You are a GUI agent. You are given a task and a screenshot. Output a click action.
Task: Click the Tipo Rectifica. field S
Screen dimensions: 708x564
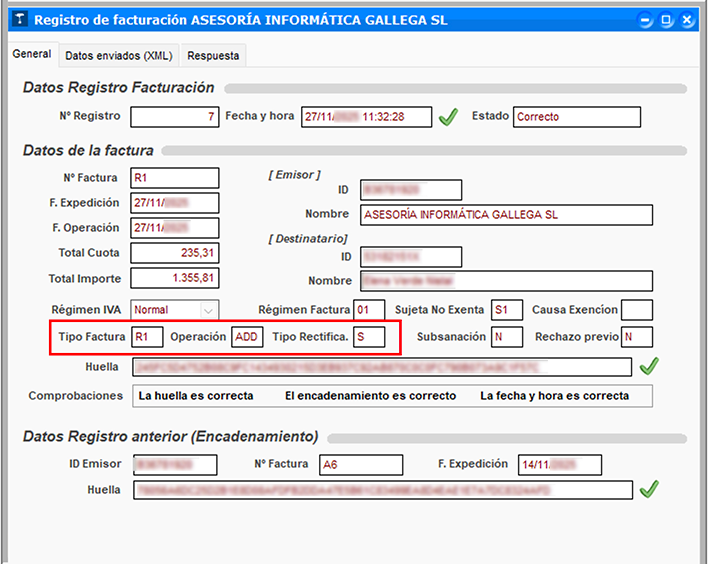pyautogui.click(x=369, y=337)
